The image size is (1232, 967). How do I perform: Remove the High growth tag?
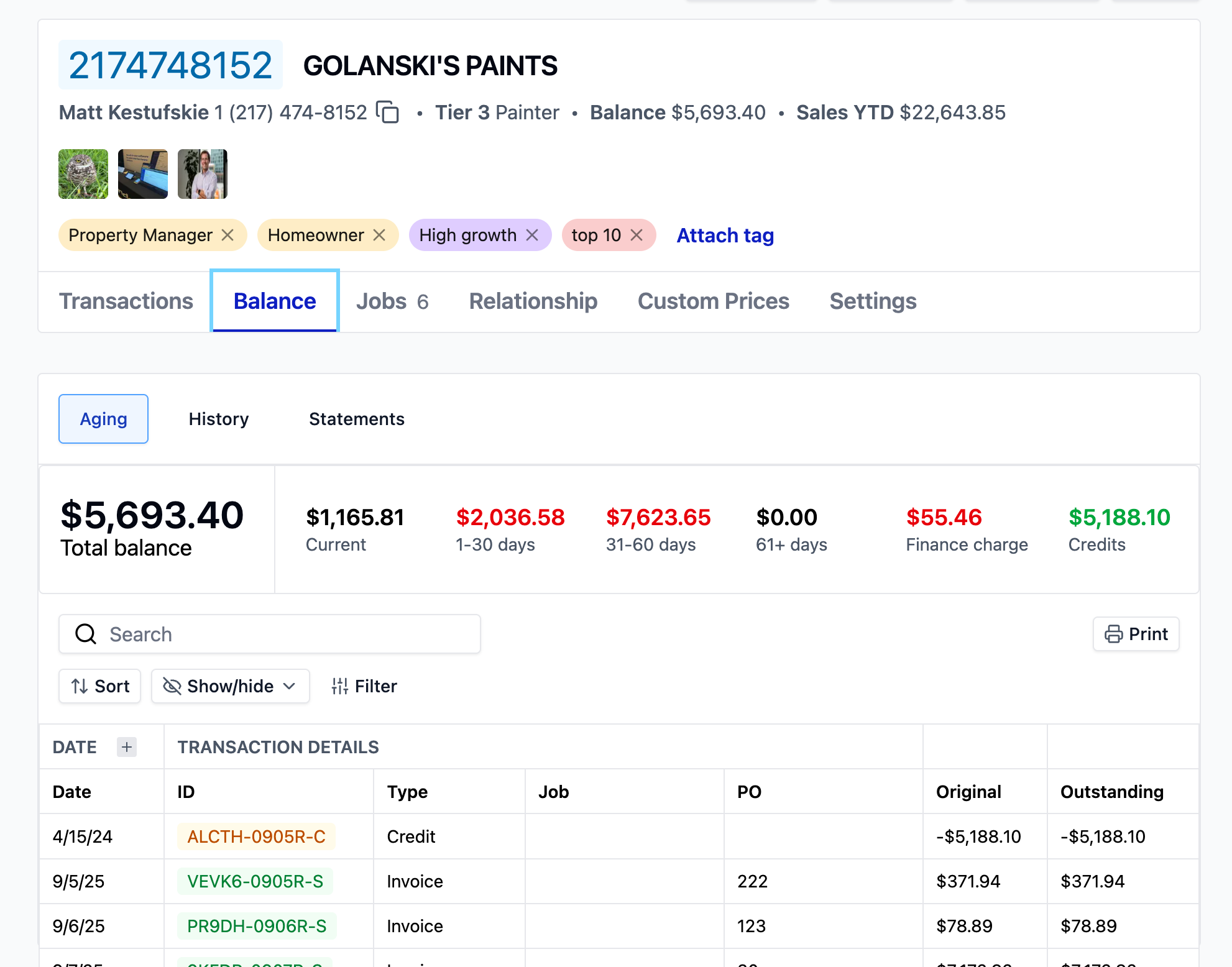pos(532,235)
